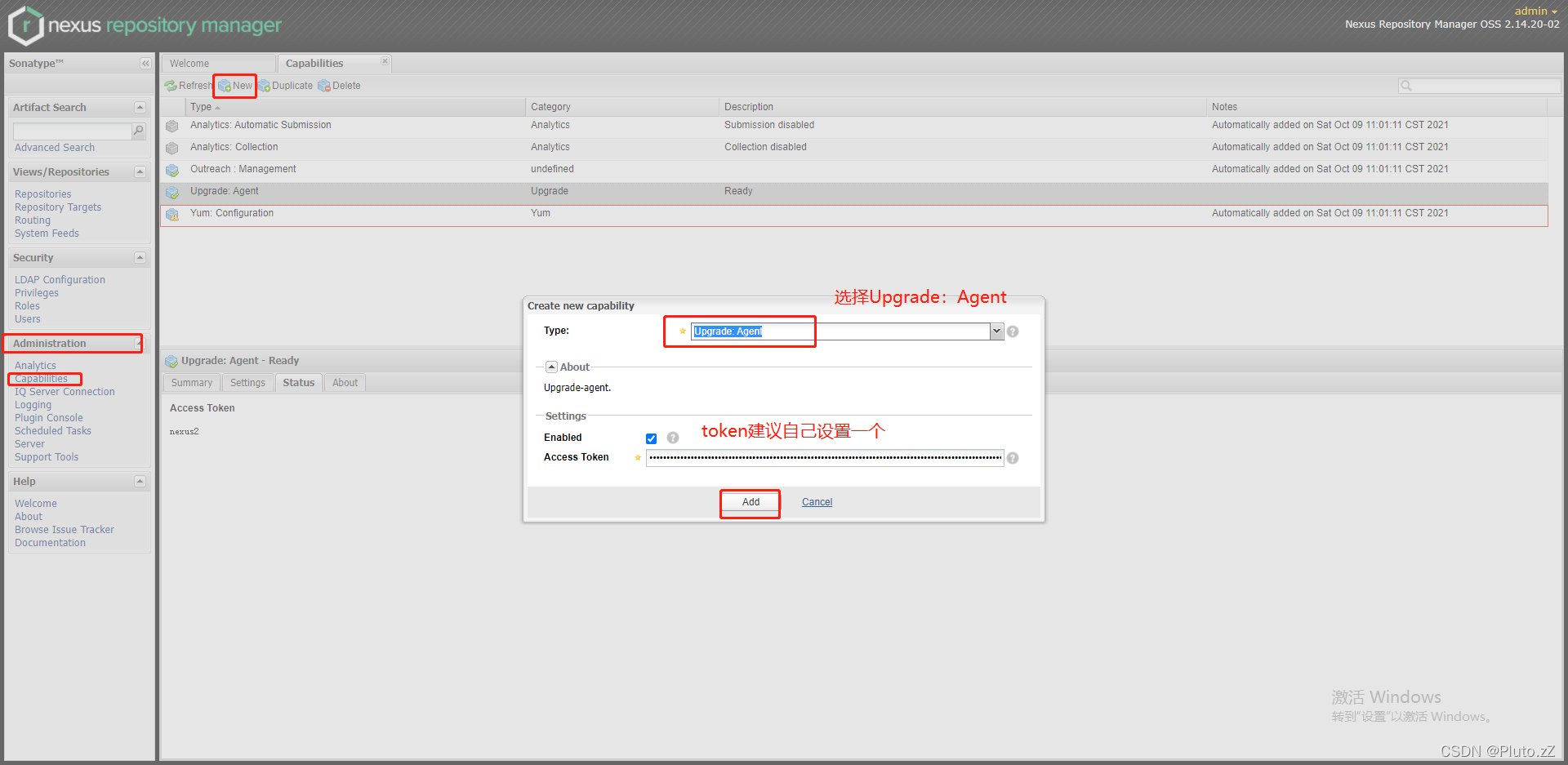The image size is (1568, 765).
Task: Click icon of Upgrade: Agent row
Action: click(172, 192)
